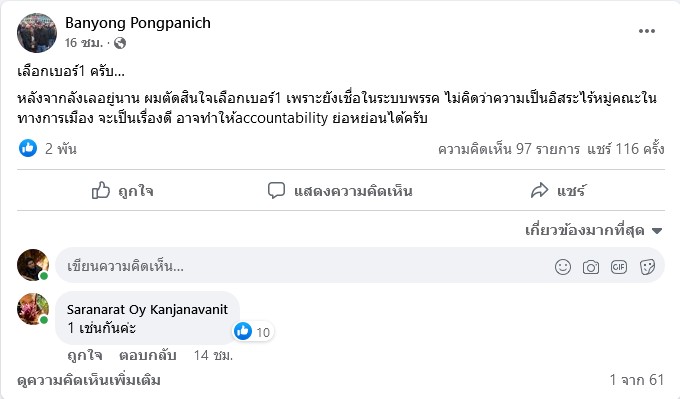Click the blue like reaction icon under post
The image size is (680, 399).
pos(28,148)
